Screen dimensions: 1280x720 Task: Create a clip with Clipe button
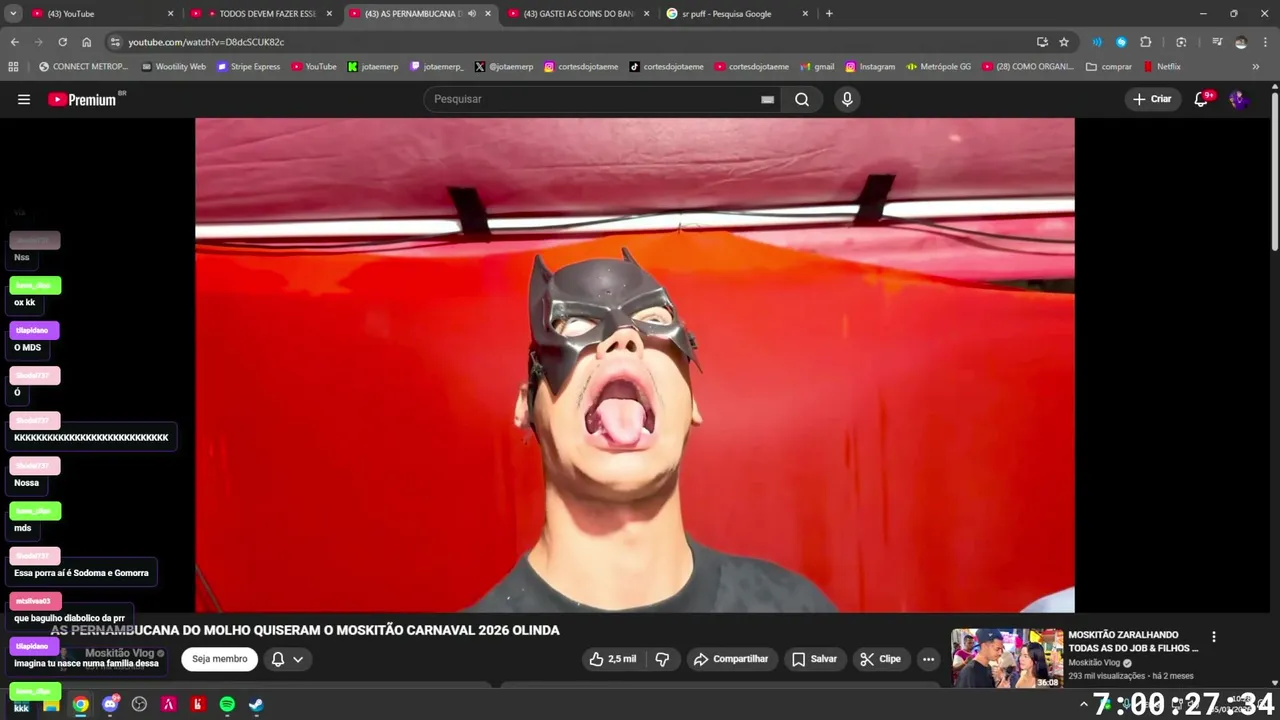pos(880,659)
